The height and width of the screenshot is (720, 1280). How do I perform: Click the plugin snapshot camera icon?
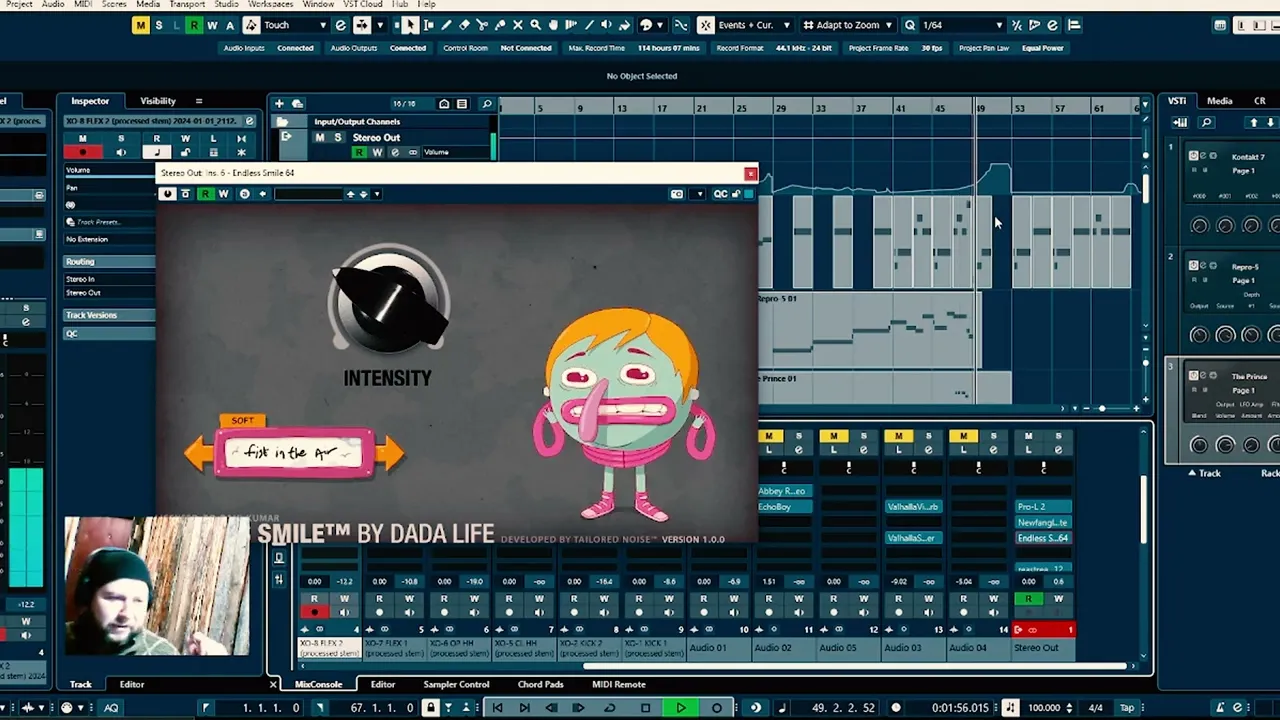[x=677, y=194]
